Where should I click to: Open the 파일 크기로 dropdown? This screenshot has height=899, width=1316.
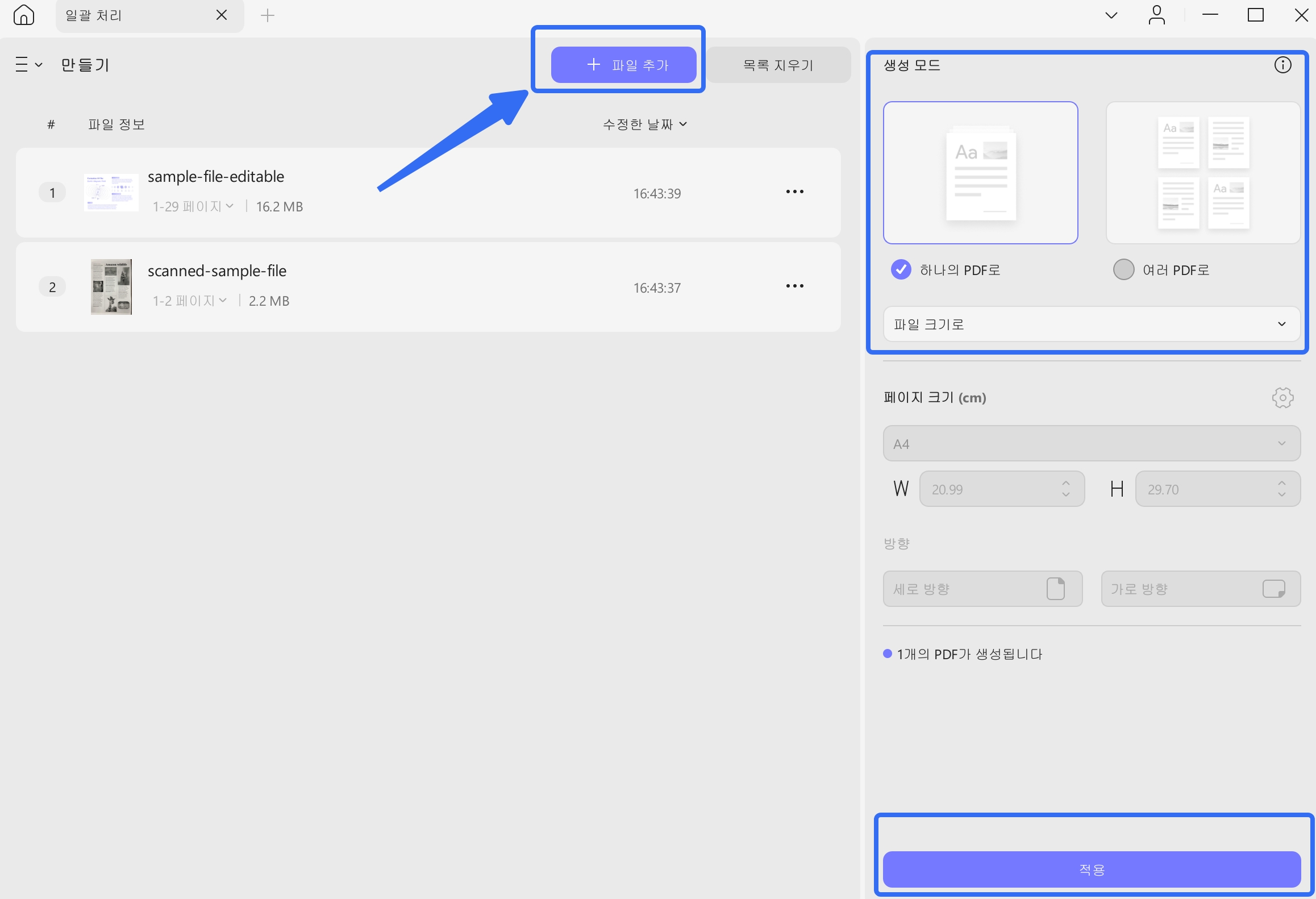1092,324
